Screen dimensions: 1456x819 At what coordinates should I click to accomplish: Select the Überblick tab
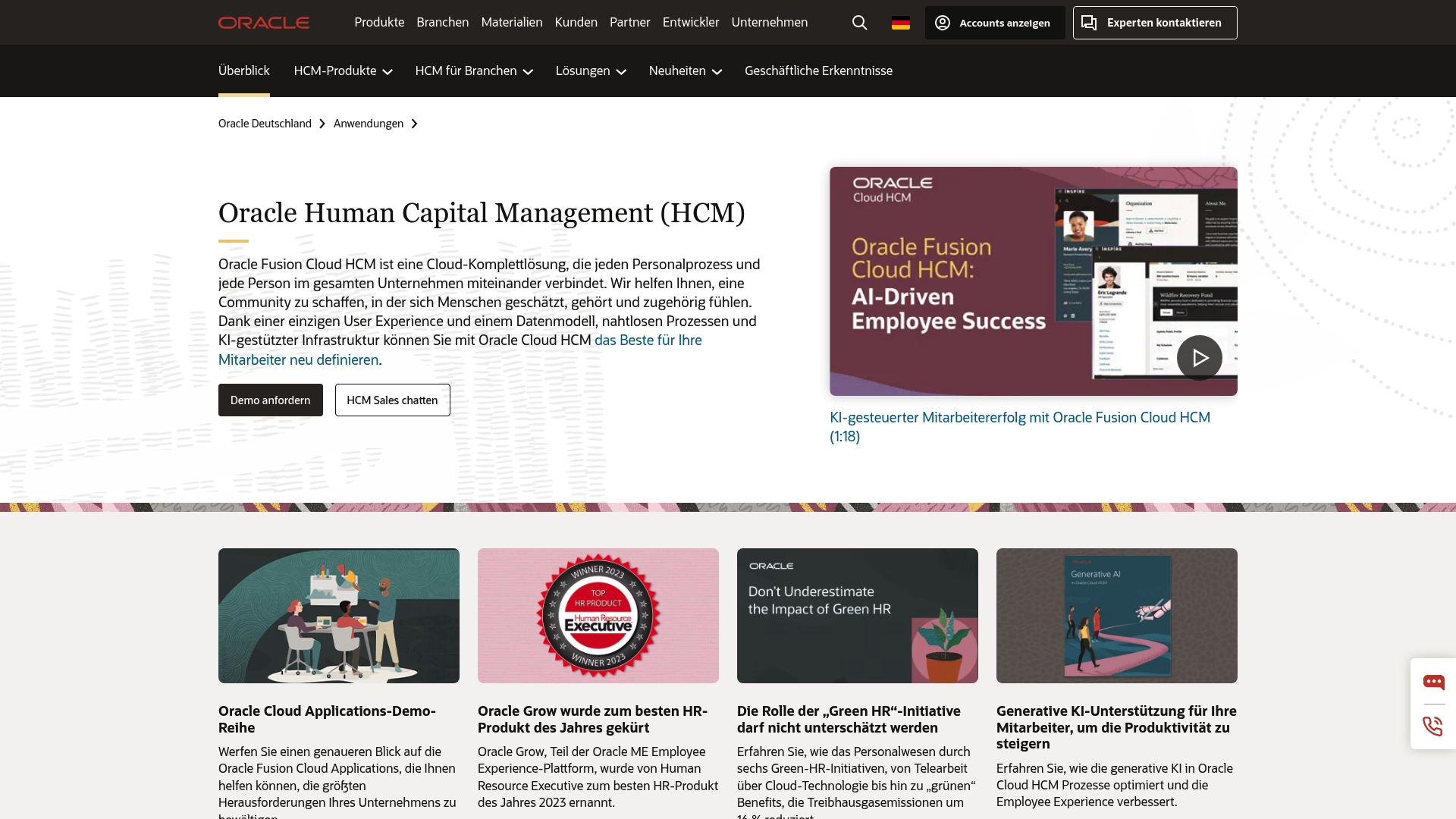[x=243, y=71]
